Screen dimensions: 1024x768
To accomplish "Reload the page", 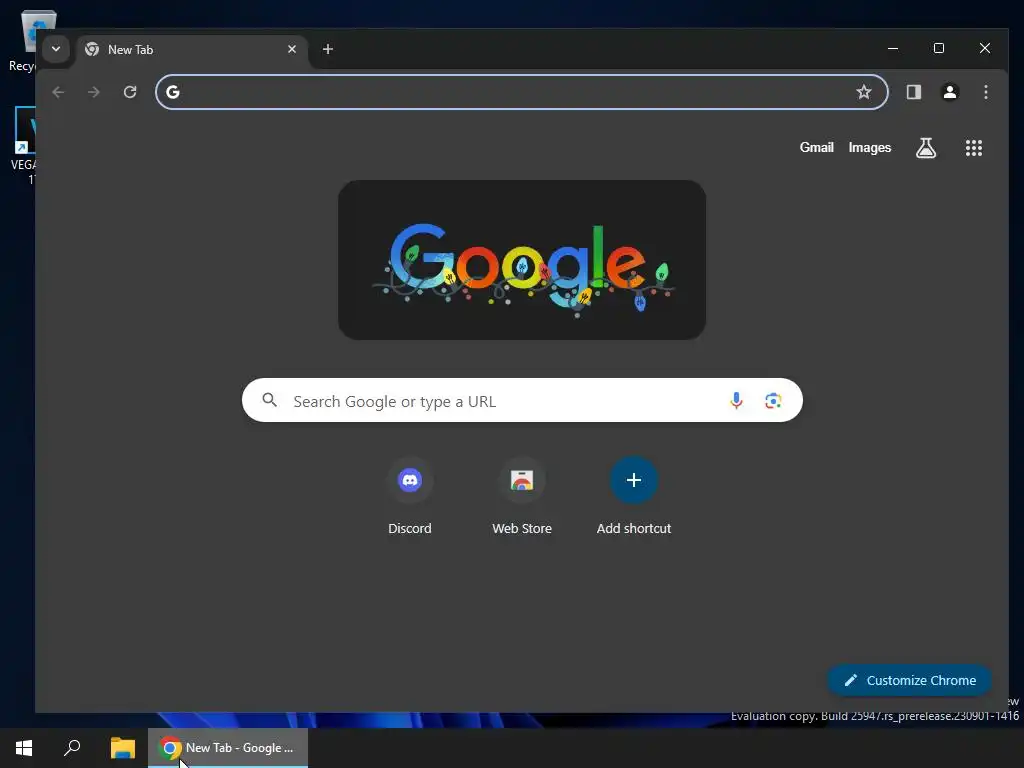I will pos(130,92).
